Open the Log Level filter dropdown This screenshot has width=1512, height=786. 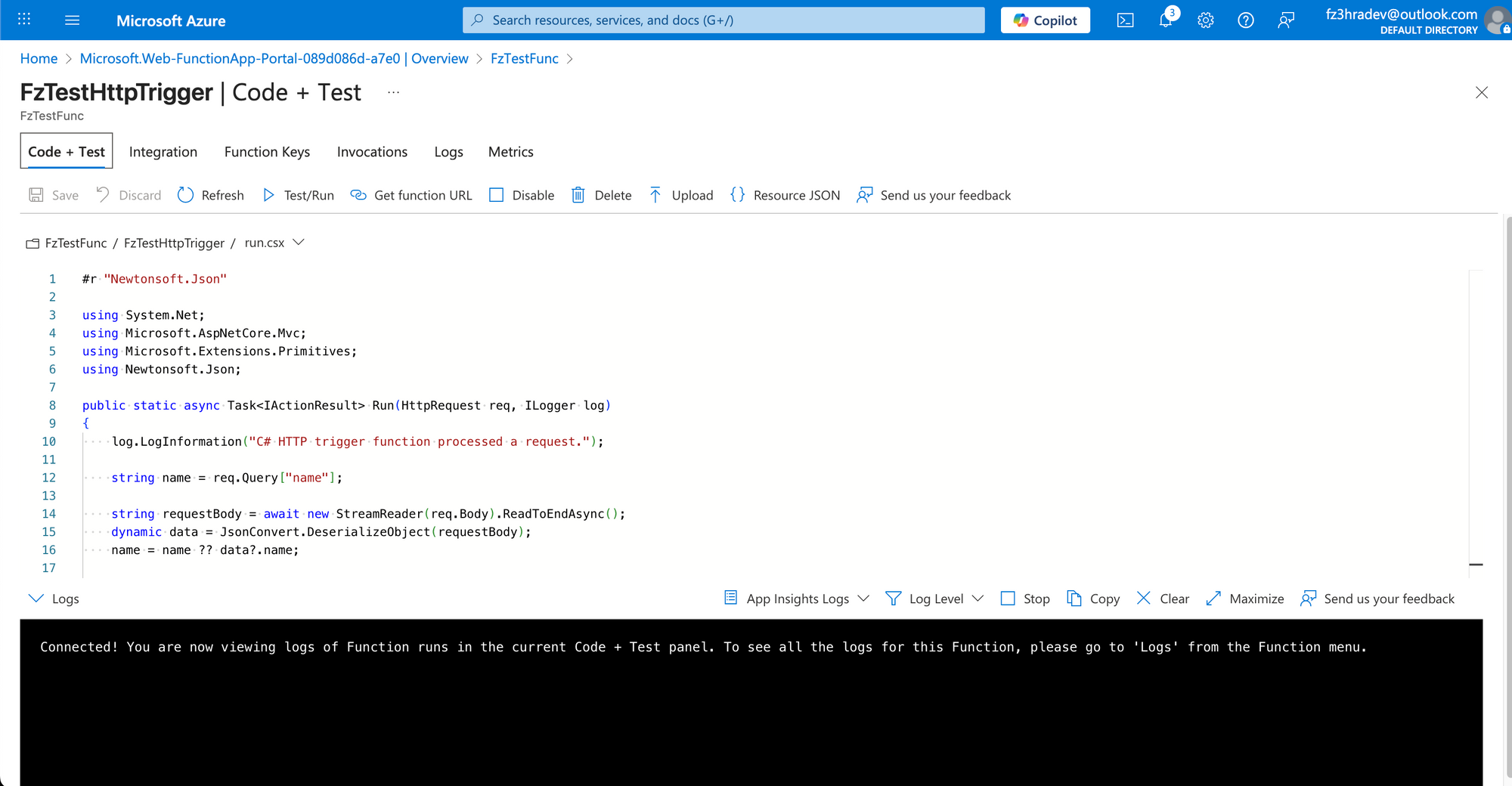(x=978, y=599)
